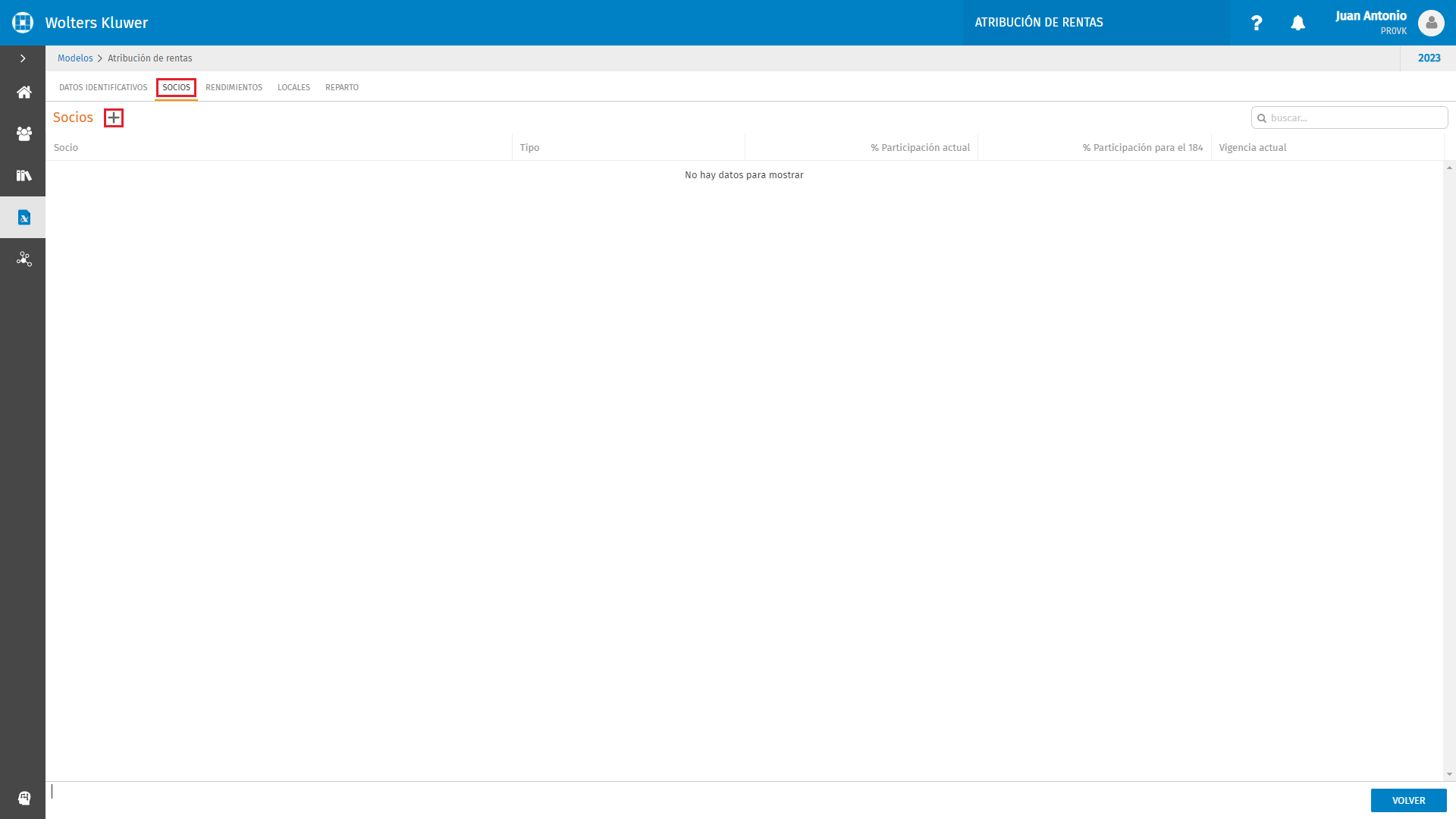Open the Rendimientos tab
The image size is (1456, 819).
(234, 87)
